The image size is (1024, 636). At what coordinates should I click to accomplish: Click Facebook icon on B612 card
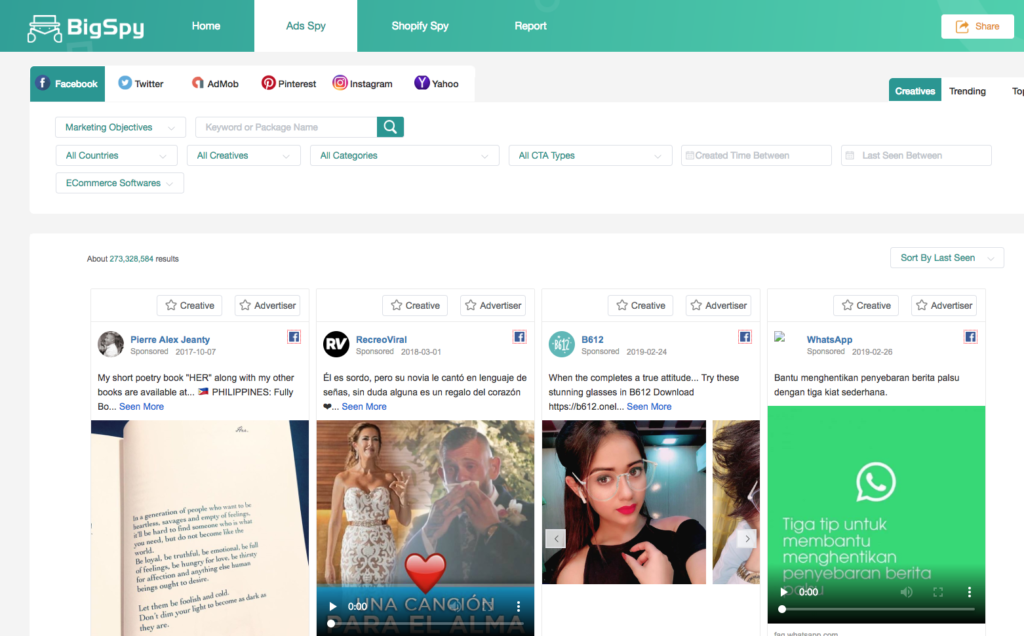(744, 337)
